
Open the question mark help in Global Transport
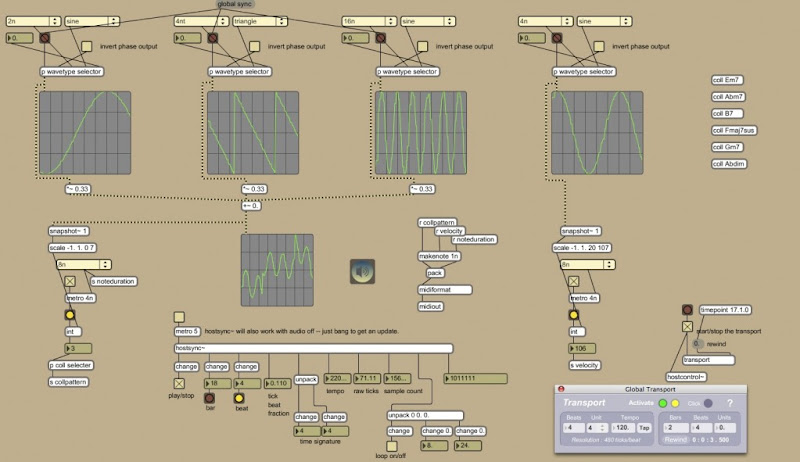pos(730,403)
